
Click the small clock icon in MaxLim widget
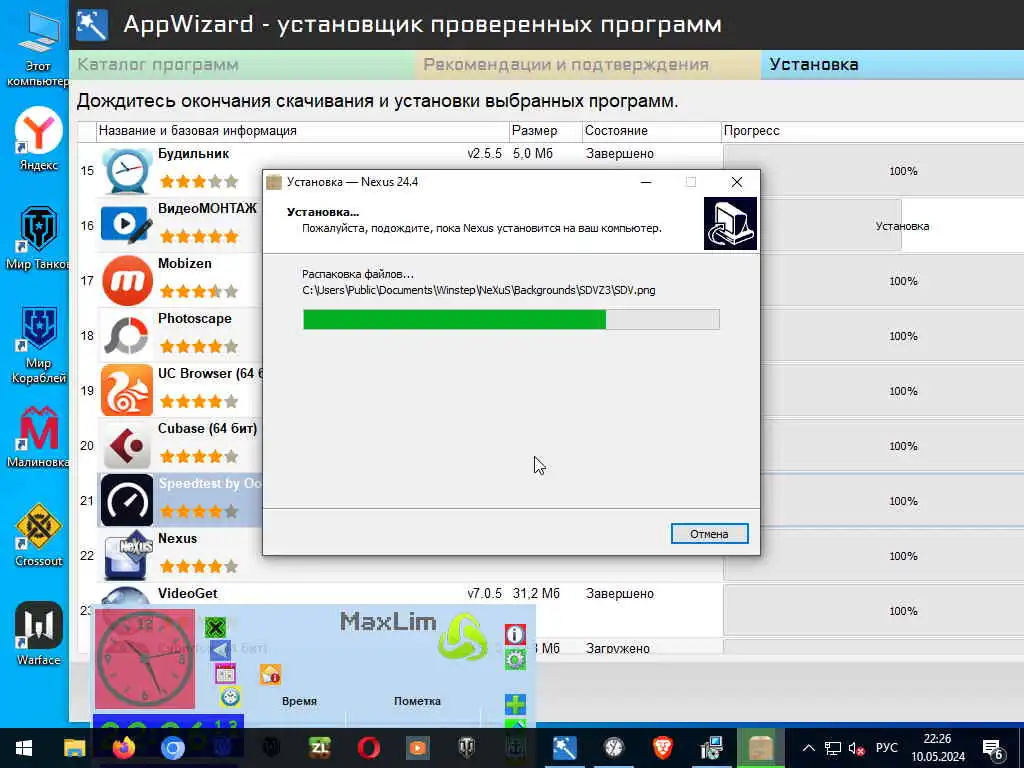click(x=229, y=696)
